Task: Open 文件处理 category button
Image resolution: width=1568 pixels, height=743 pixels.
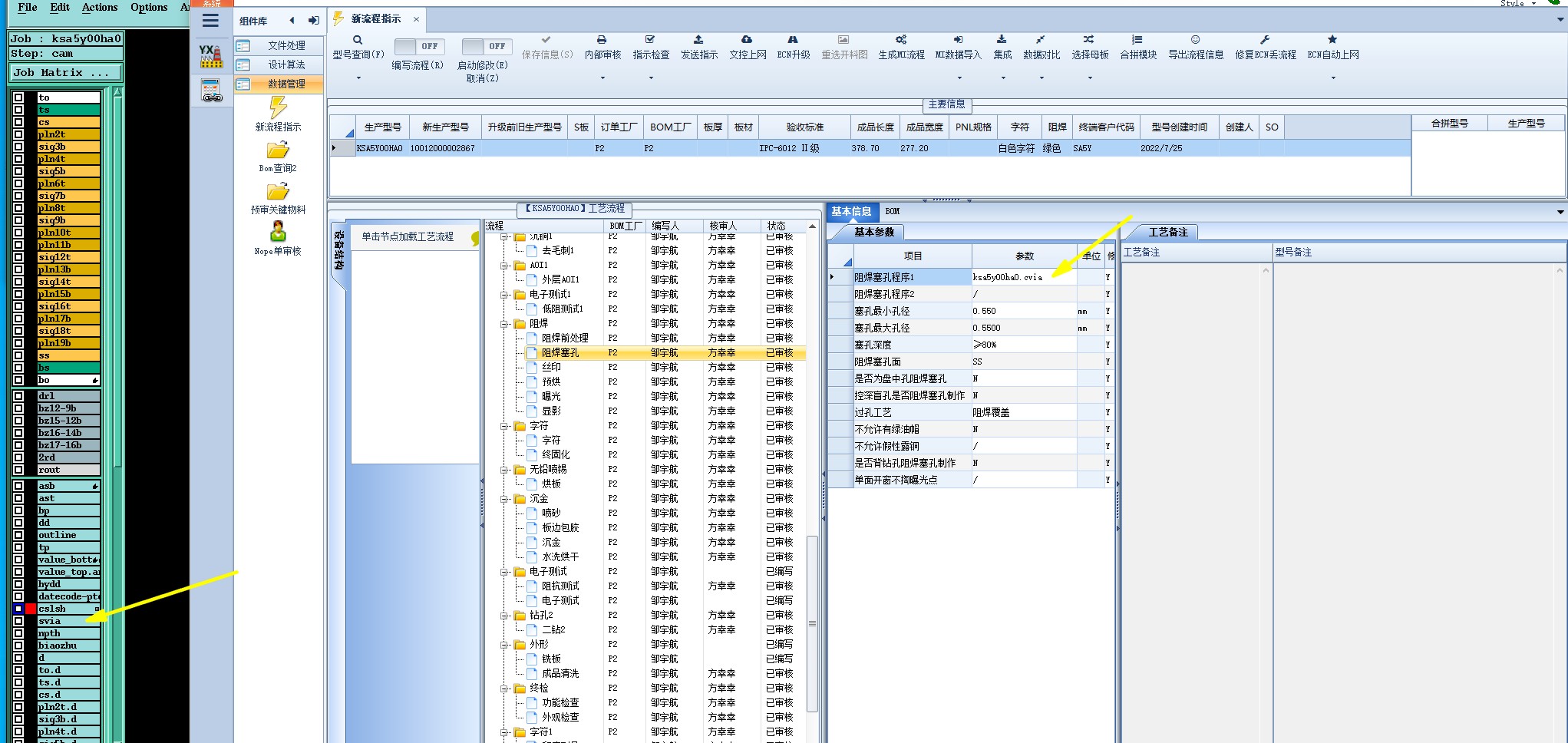Action: coord(279,45)
